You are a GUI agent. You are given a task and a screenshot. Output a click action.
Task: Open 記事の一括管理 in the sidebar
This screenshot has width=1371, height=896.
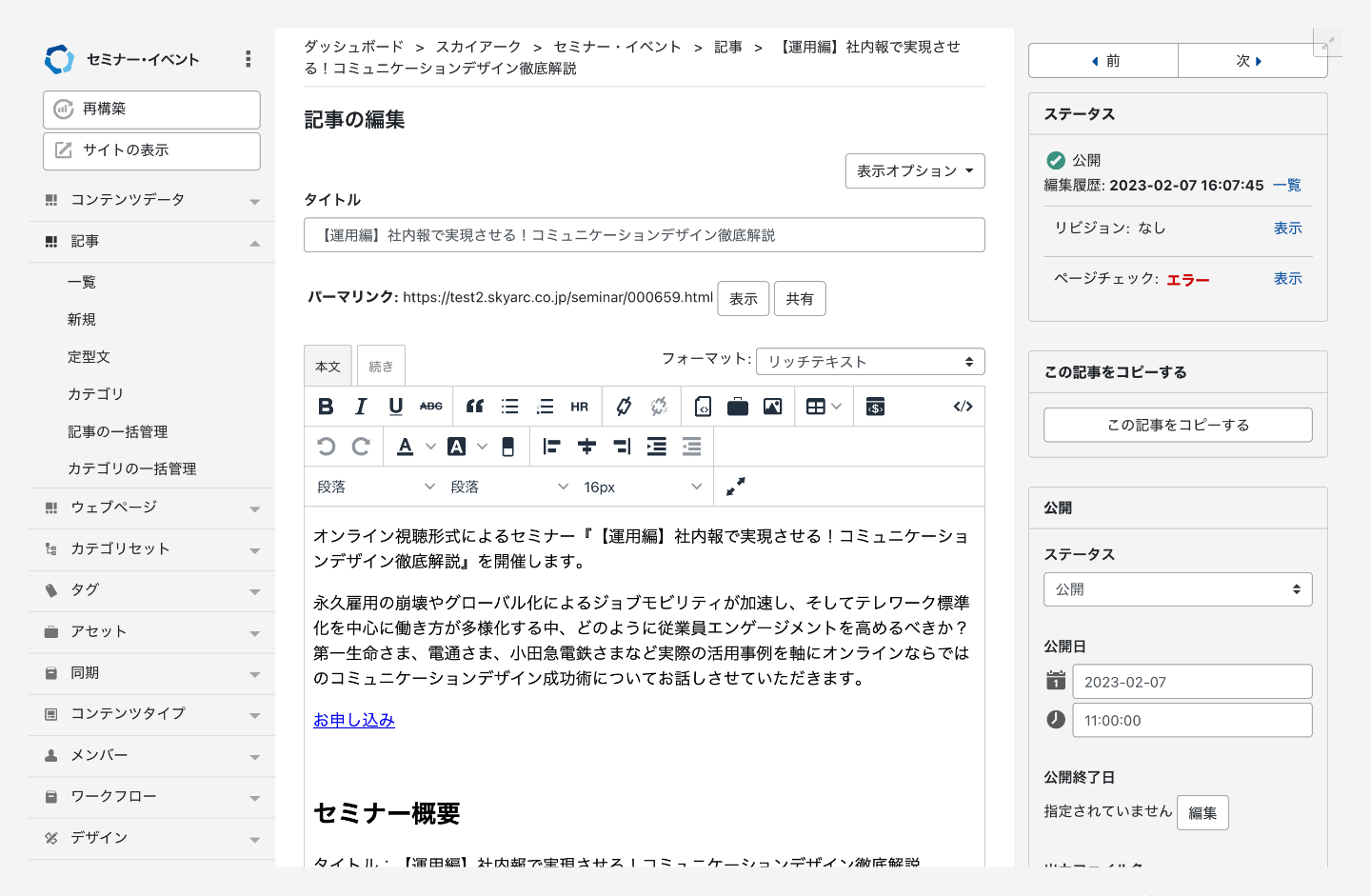coord(117,431)
